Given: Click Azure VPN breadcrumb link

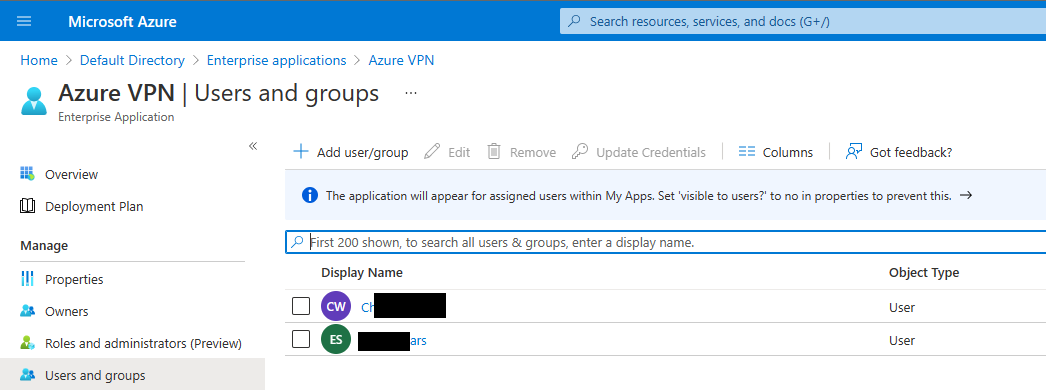Looking at the screenshot, I should [x=402, y=60].
